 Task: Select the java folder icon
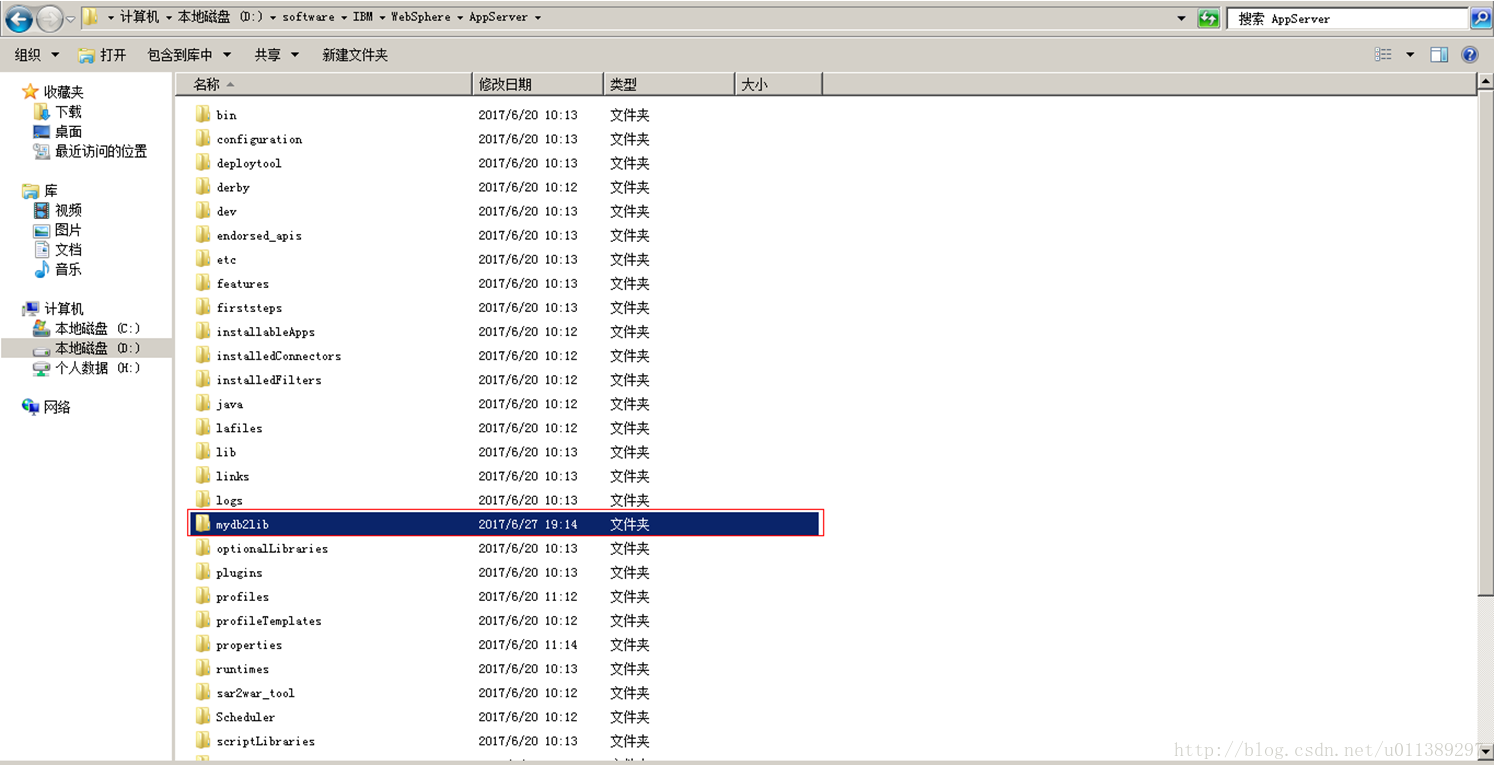point(203,403)
